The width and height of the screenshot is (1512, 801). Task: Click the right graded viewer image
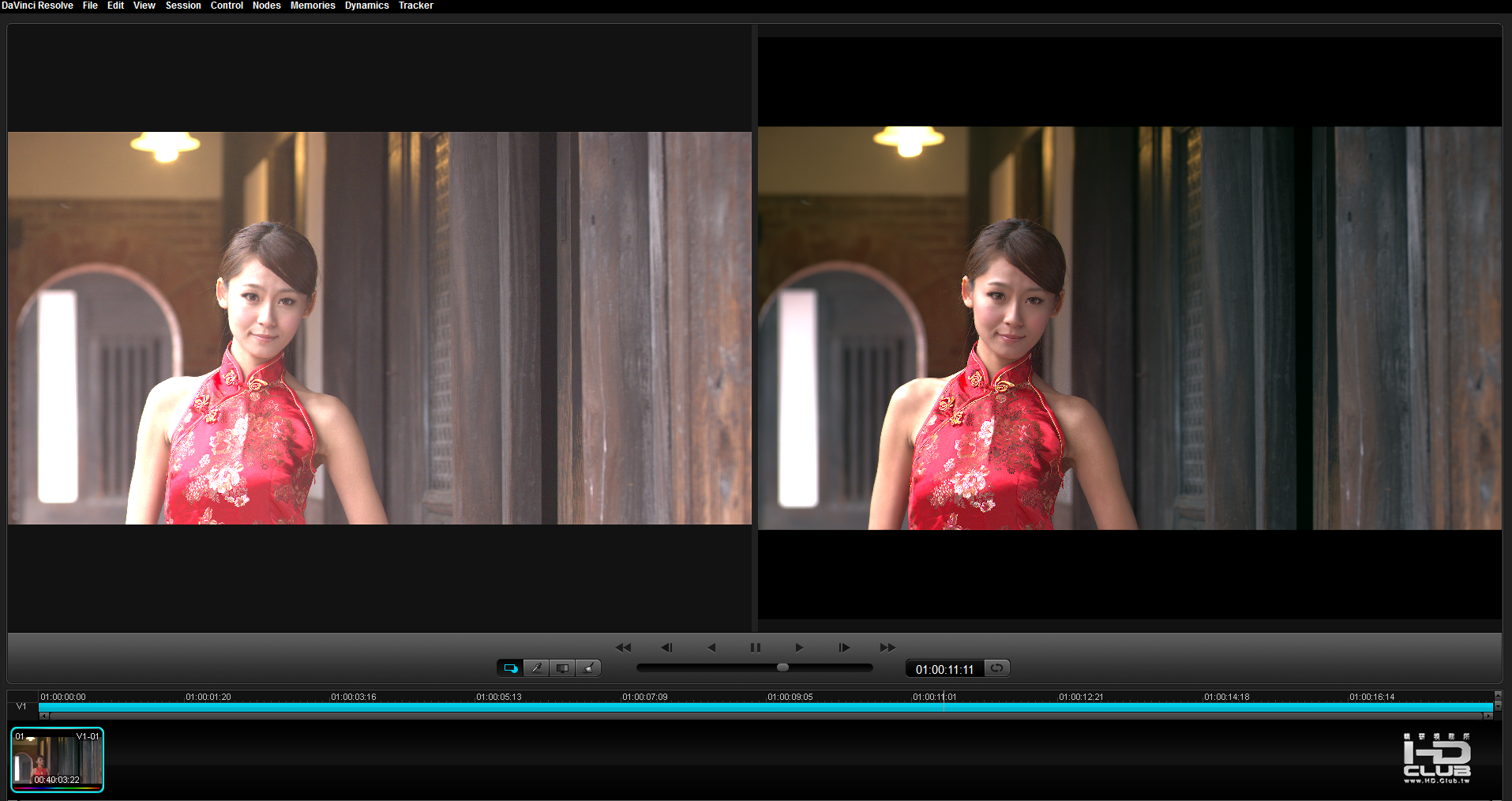click(1130, 328)
